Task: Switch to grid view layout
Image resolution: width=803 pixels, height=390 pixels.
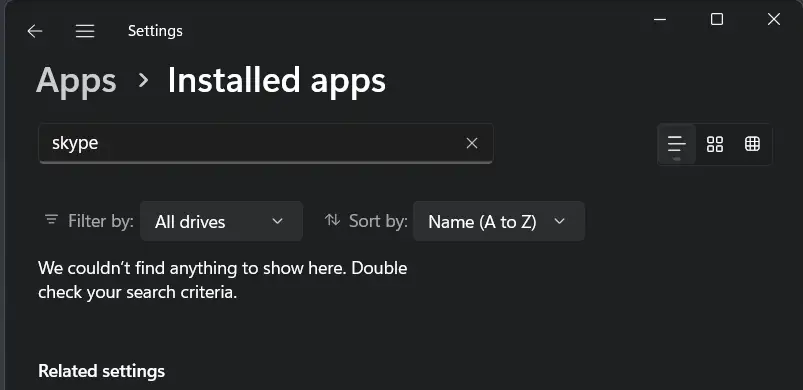Action: point(714,144)
